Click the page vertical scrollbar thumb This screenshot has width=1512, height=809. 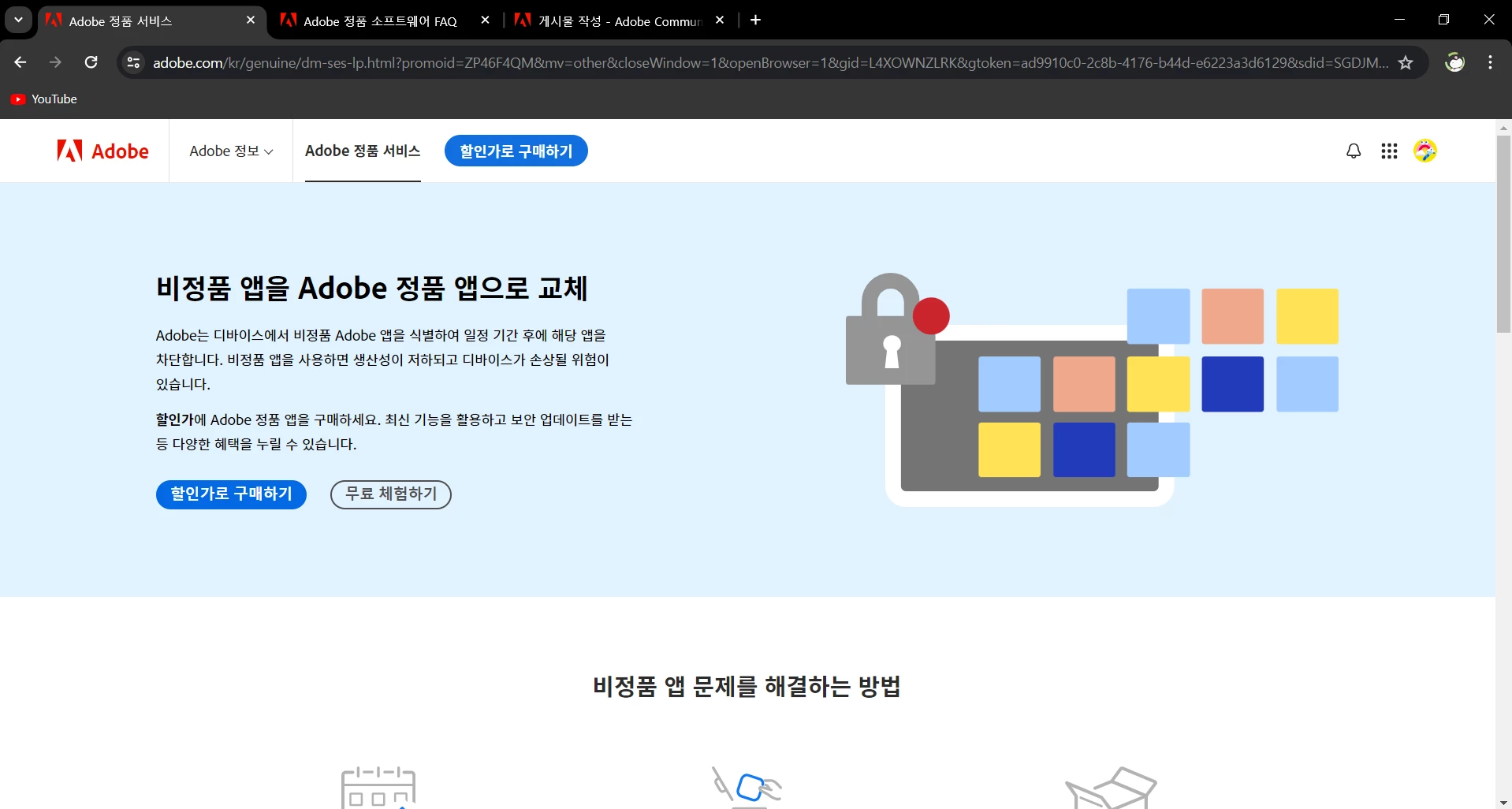click(1503, 233)
